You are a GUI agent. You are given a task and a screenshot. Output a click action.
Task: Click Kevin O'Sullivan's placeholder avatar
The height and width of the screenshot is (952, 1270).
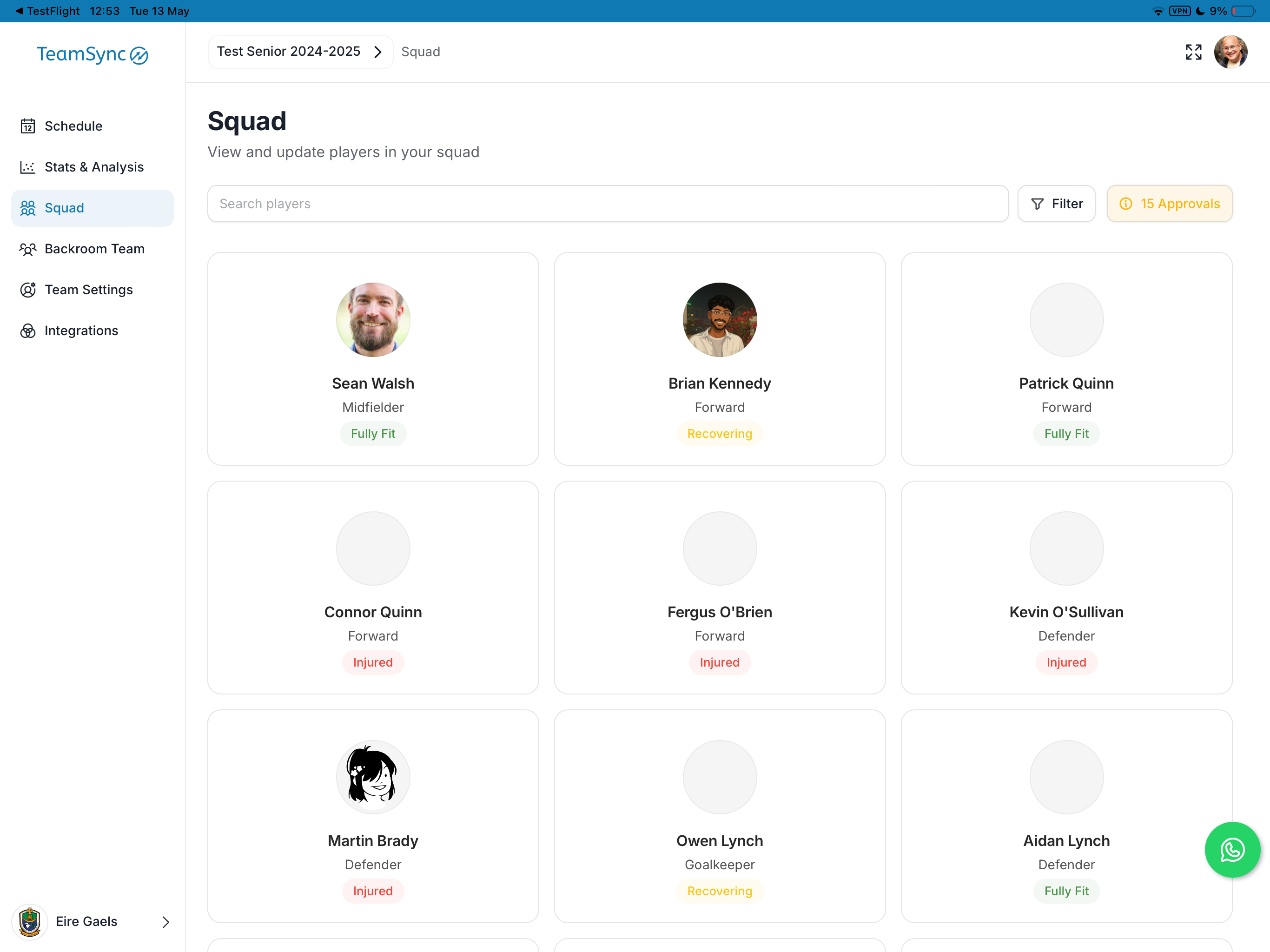[1067, 549]
